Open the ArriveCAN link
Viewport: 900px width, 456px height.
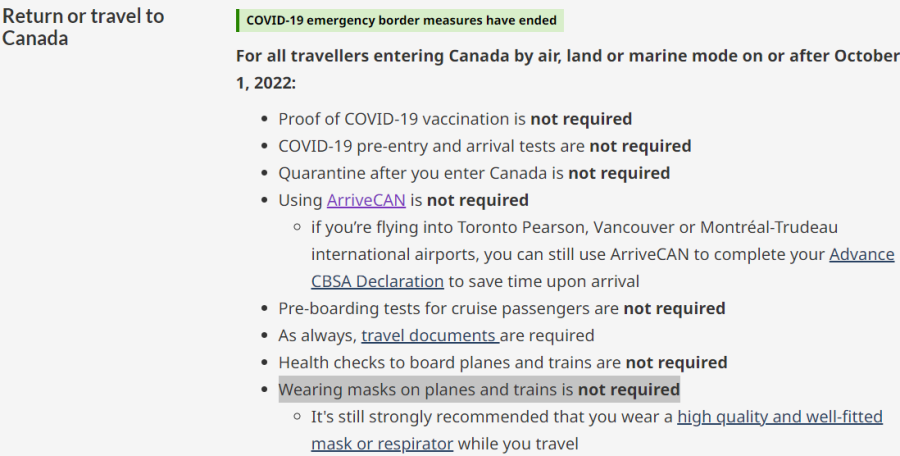coord(366,200)
